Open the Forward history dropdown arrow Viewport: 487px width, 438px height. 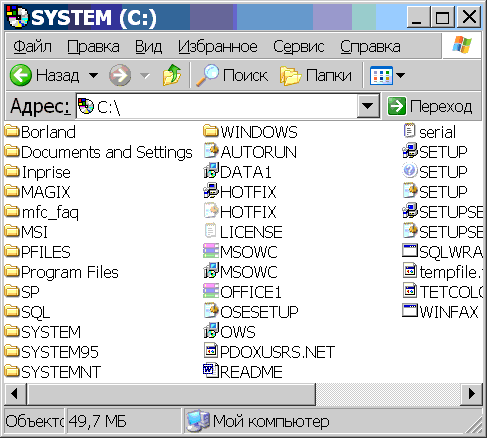(145, 76)
